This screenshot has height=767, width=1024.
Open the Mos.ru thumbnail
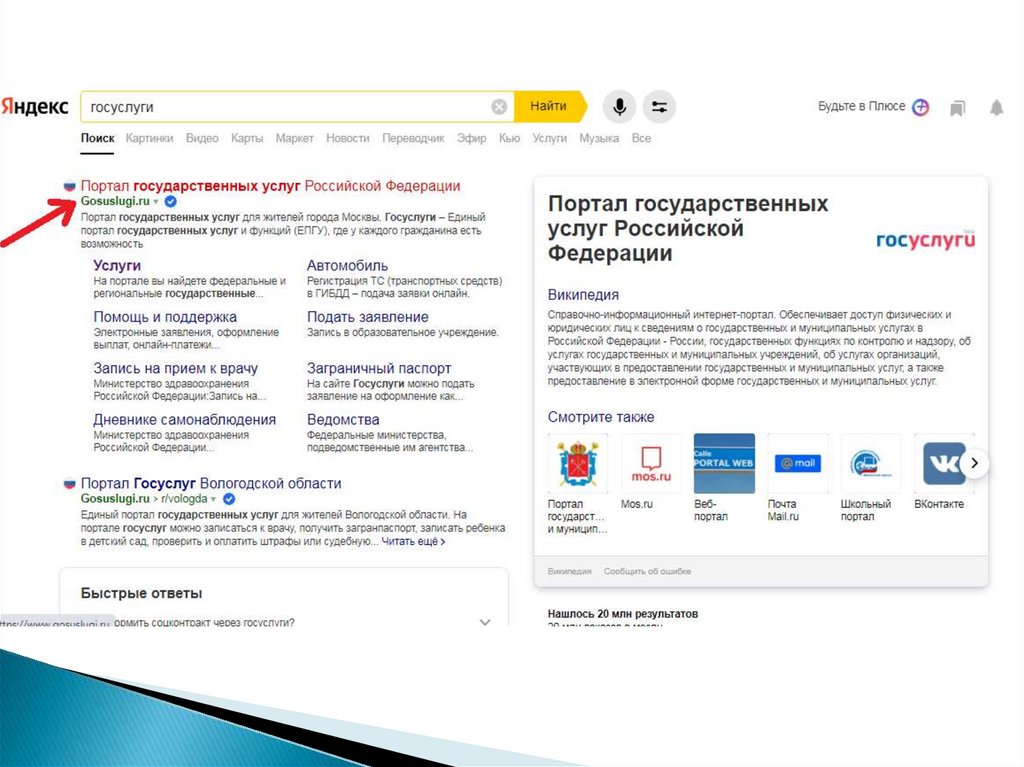[x=650, y=463]
